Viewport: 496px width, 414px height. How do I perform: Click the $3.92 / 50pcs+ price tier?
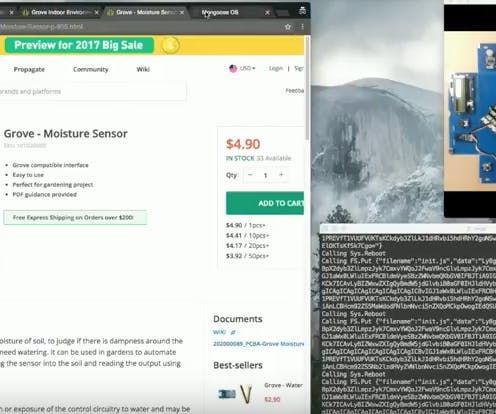247,256
